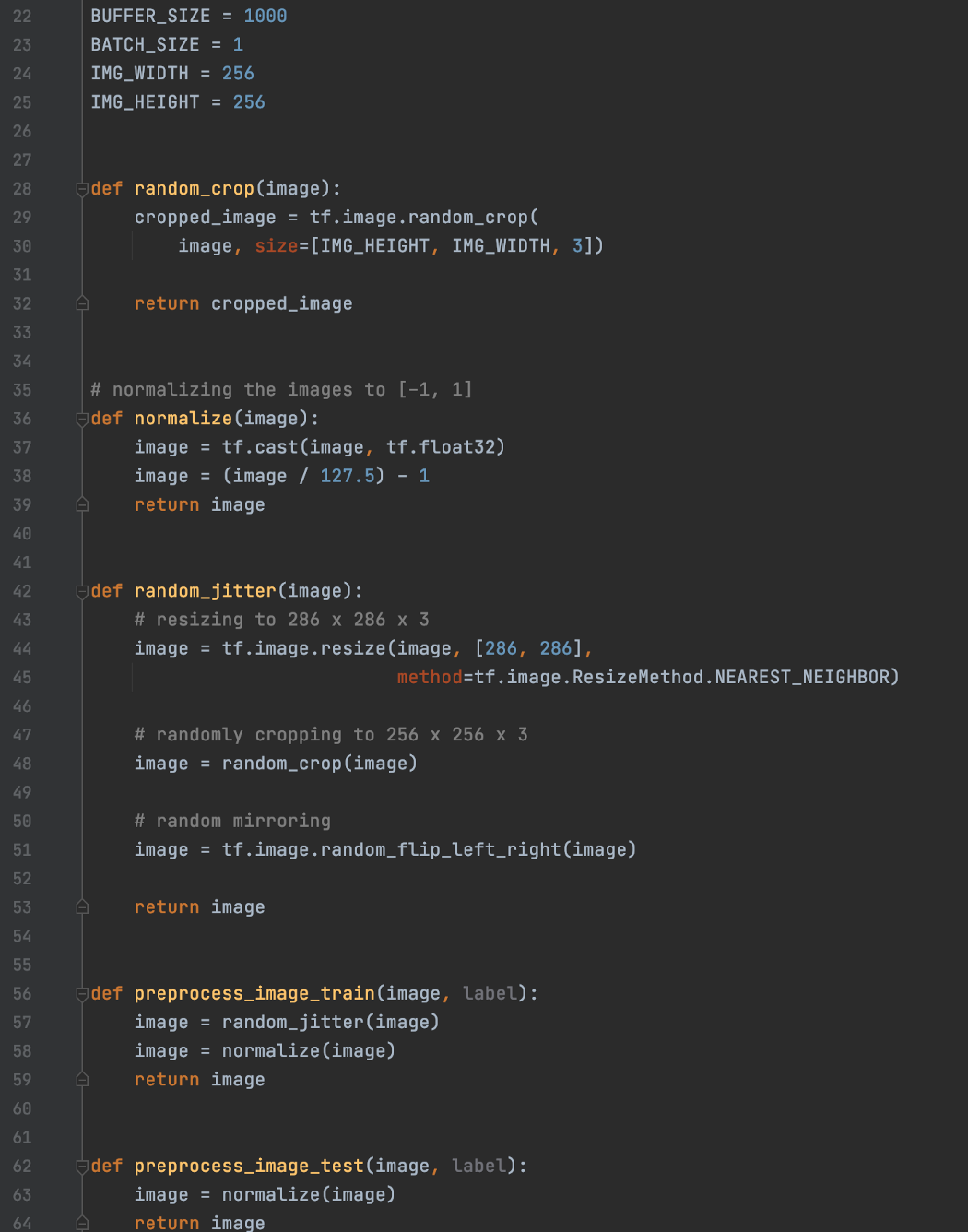Click line number 22 in the gutter

22,17
